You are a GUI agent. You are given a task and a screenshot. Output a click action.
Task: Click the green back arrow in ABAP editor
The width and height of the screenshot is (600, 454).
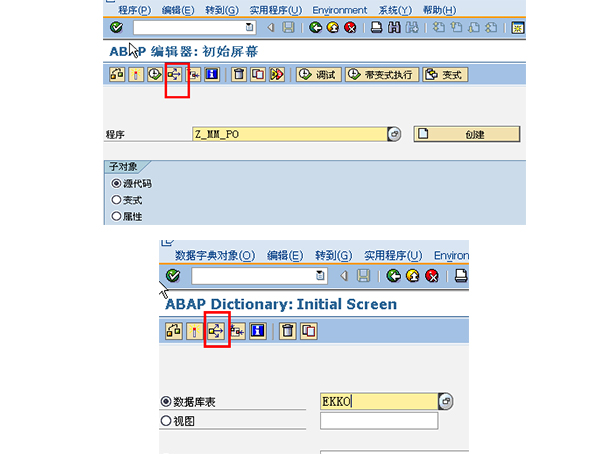[316, 28]
